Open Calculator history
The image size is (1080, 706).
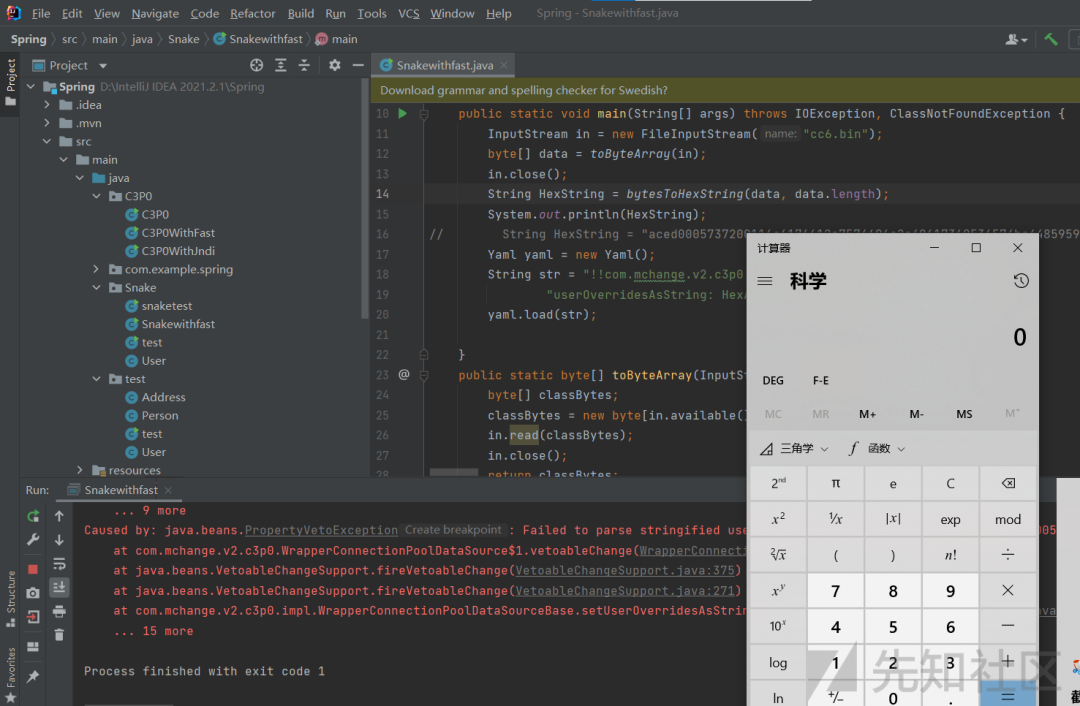click(1021, 280)
